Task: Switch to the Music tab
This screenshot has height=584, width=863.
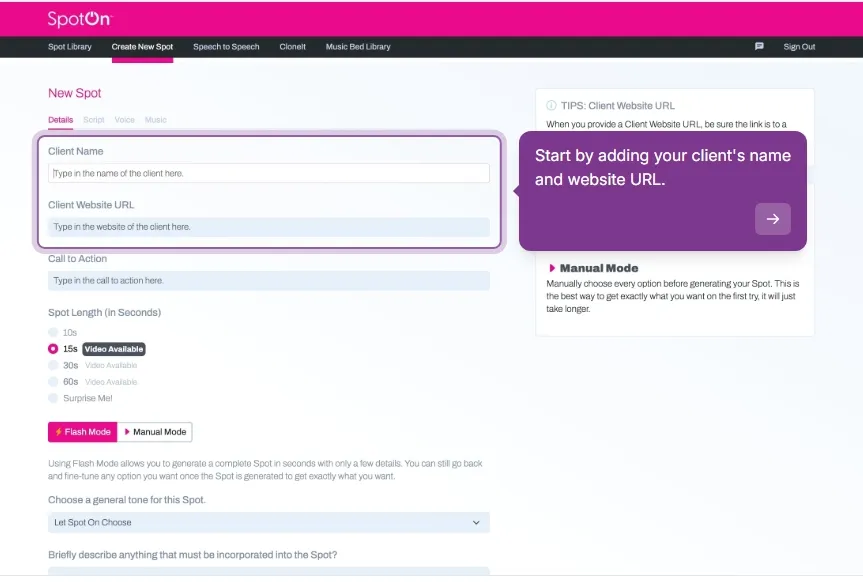Action: pyautogui.click(x=155, y=119)
